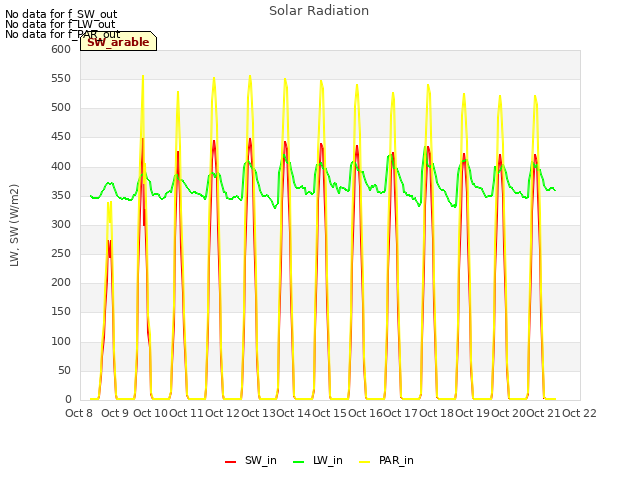Click the Oct 21 x-axis label
This screenshot has height=480, width=640.
pos(544,413)
